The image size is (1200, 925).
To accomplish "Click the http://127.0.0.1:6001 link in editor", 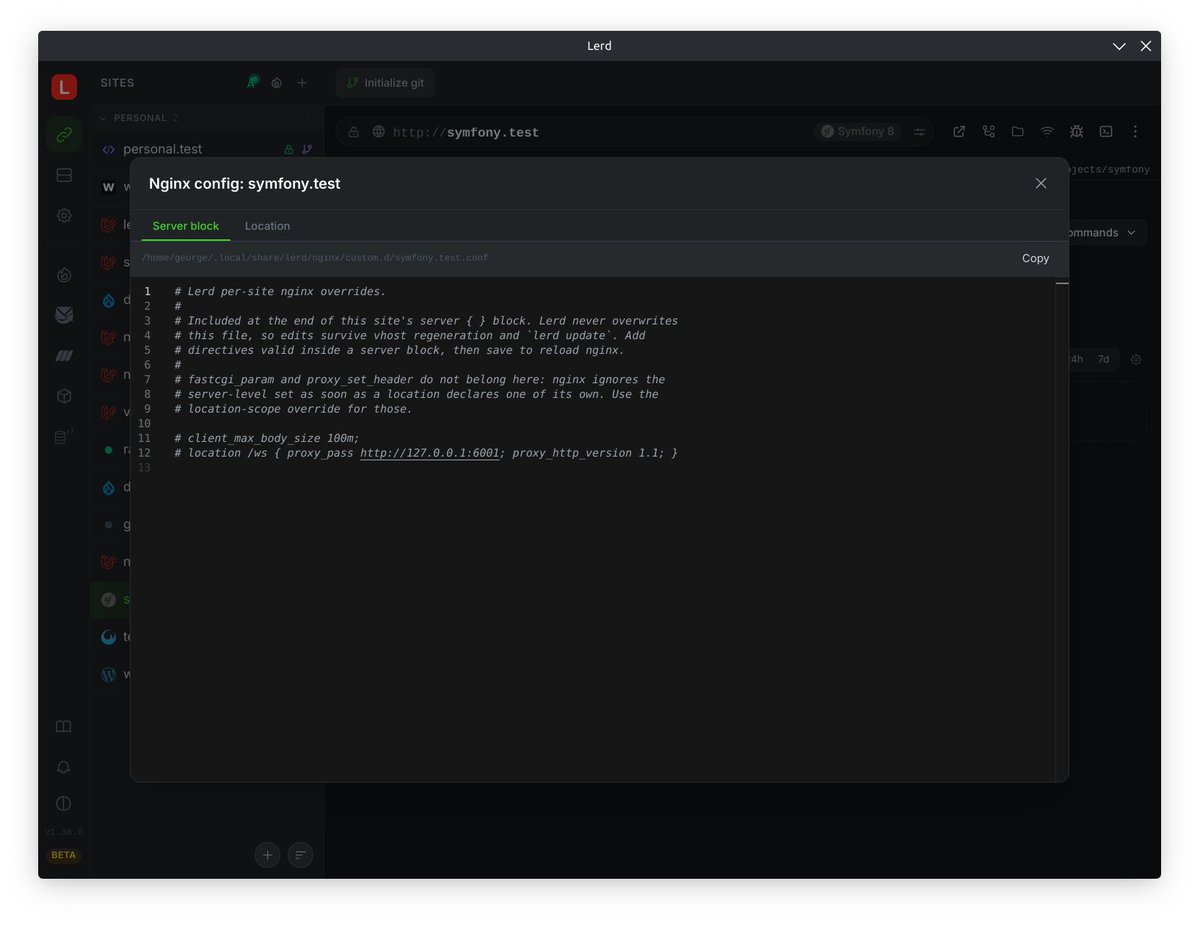I will [x=430, y=453].
